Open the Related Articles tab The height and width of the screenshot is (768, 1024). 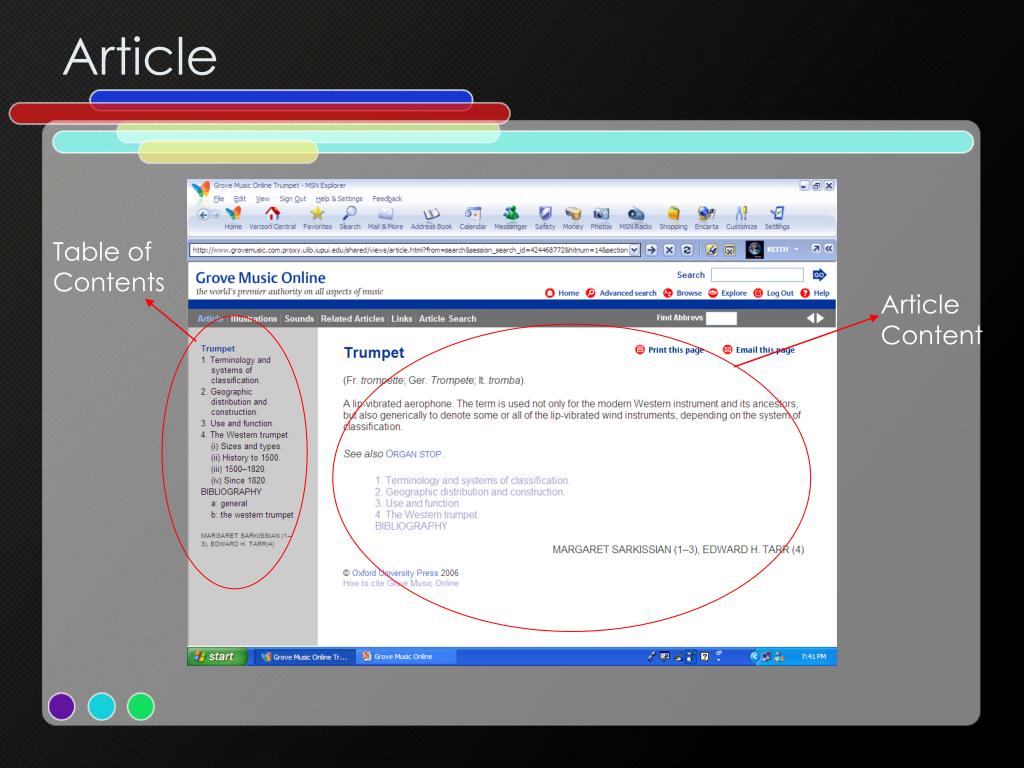point(353,319)
